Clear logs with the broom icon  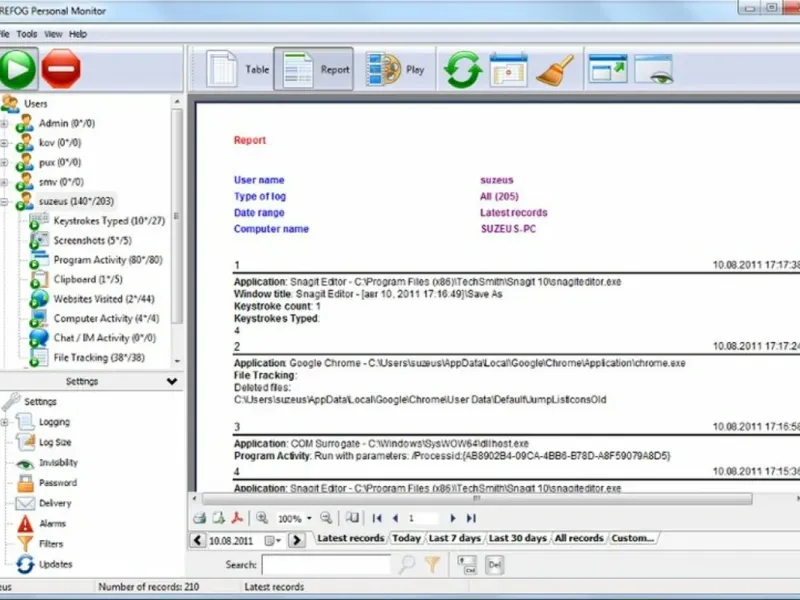(555, 69)
